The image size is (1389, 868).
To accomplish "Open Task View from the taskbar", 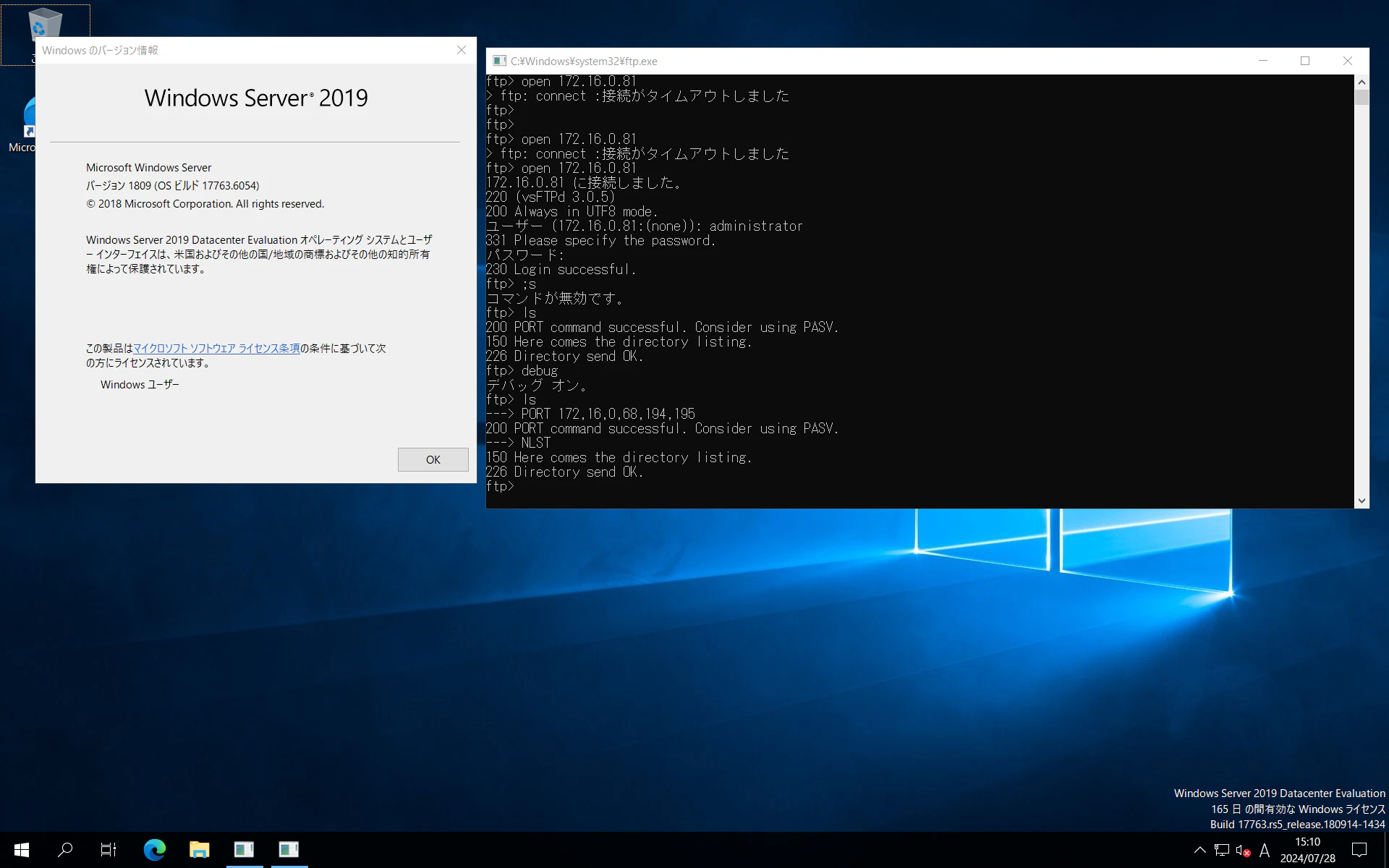I will [x=109, y=850].
